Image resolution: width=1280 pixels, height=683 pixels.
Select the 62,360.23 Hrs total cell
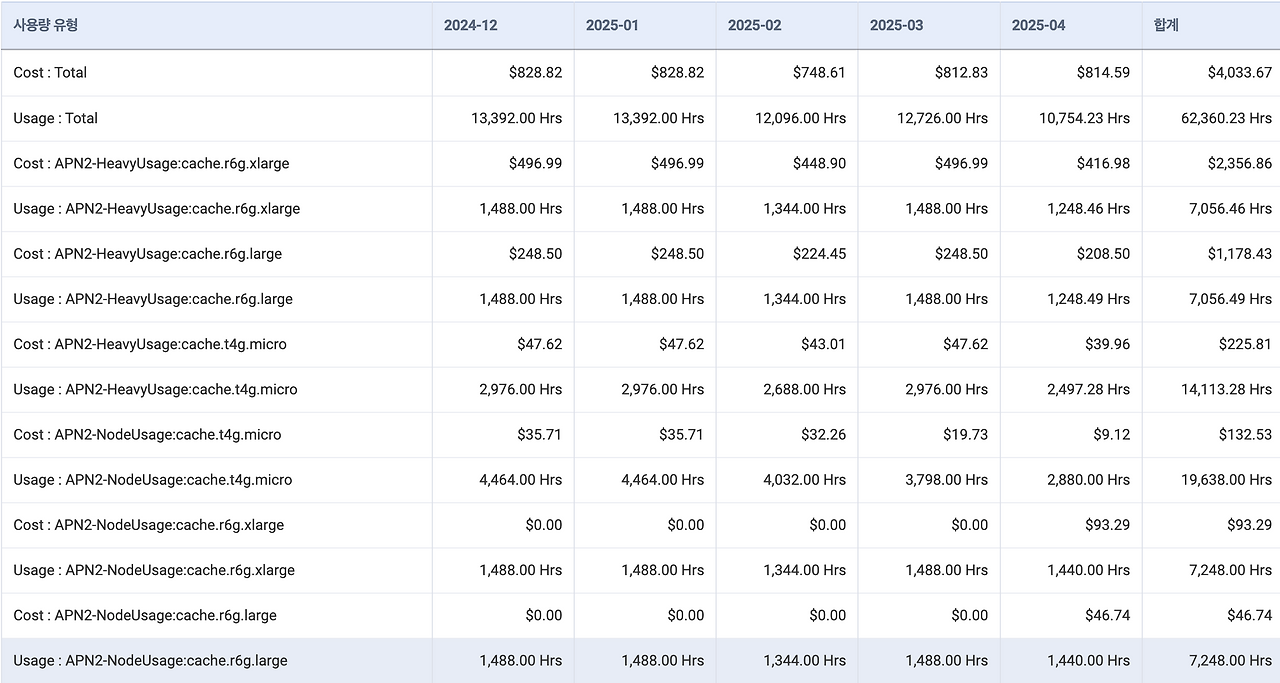tap(1226, 118)
